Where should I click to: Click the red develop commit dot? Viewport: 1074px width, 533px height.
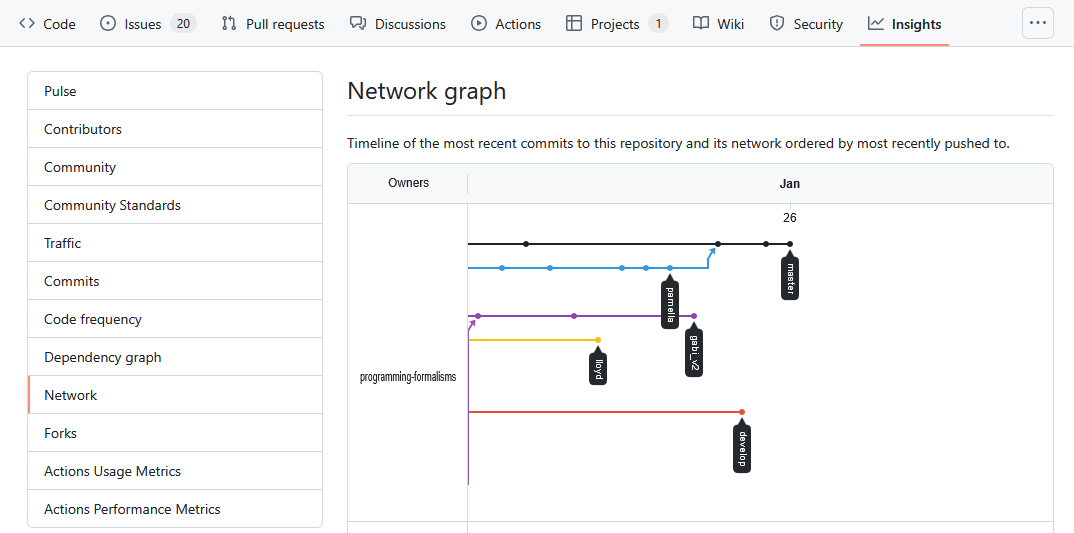pos(742,412)
